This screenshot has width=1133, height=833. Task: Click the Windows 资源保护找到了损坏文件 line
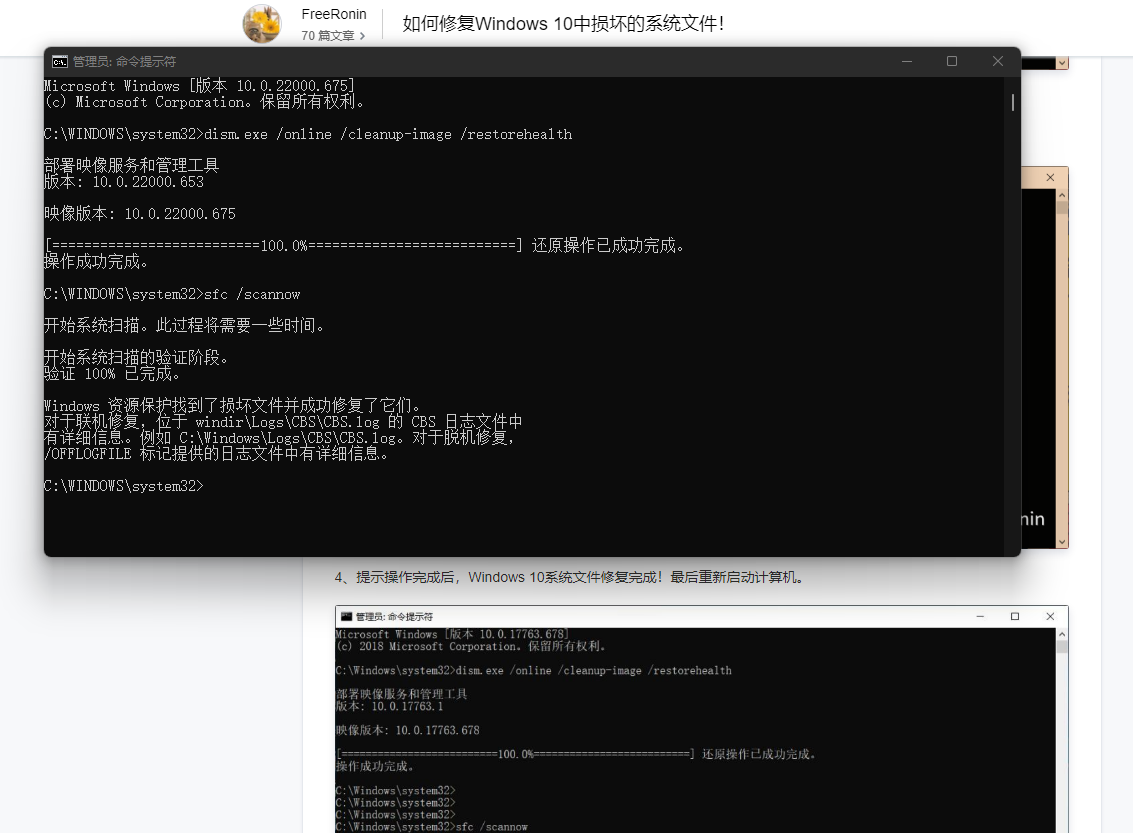pos(233,405)
